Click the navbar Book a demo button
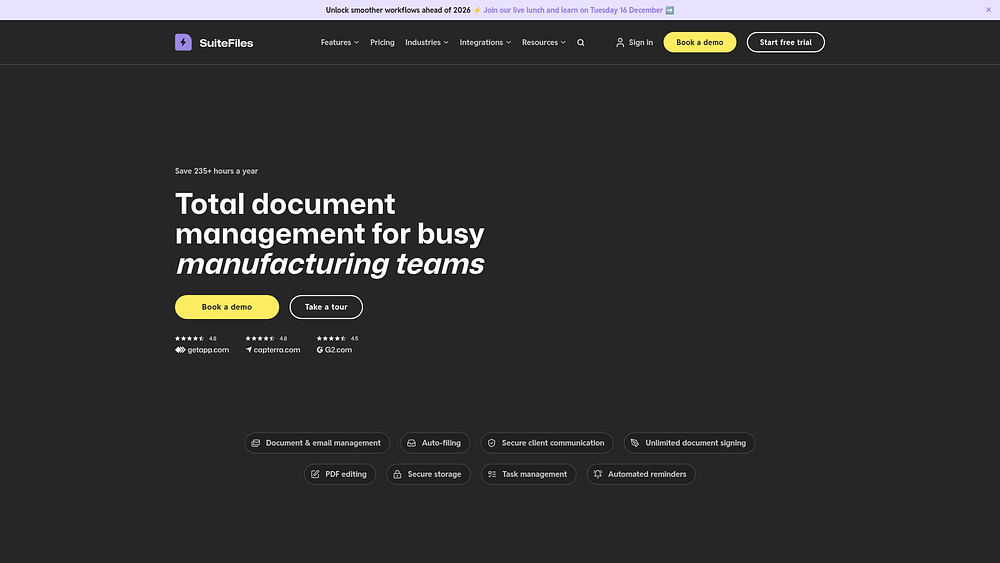The height and width of the screenshot is (563, 1000). 700,42
